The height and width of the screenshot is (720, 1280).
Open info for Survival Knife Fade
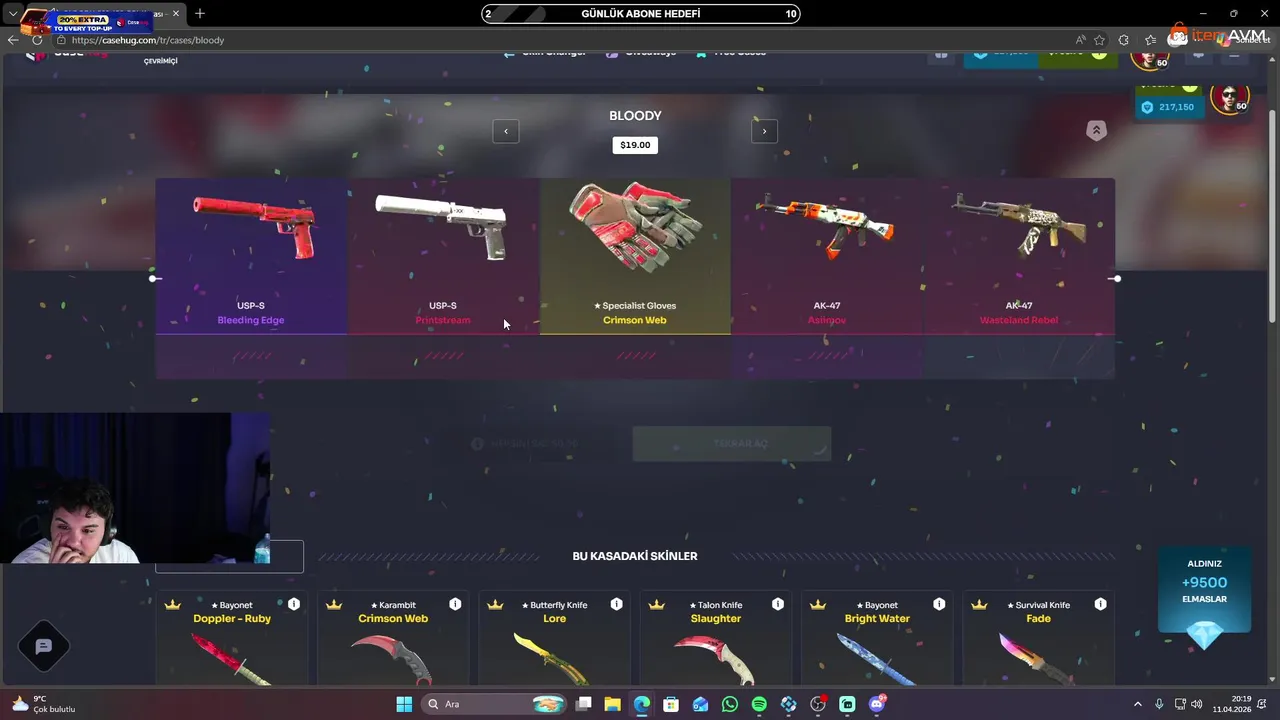1100,604
